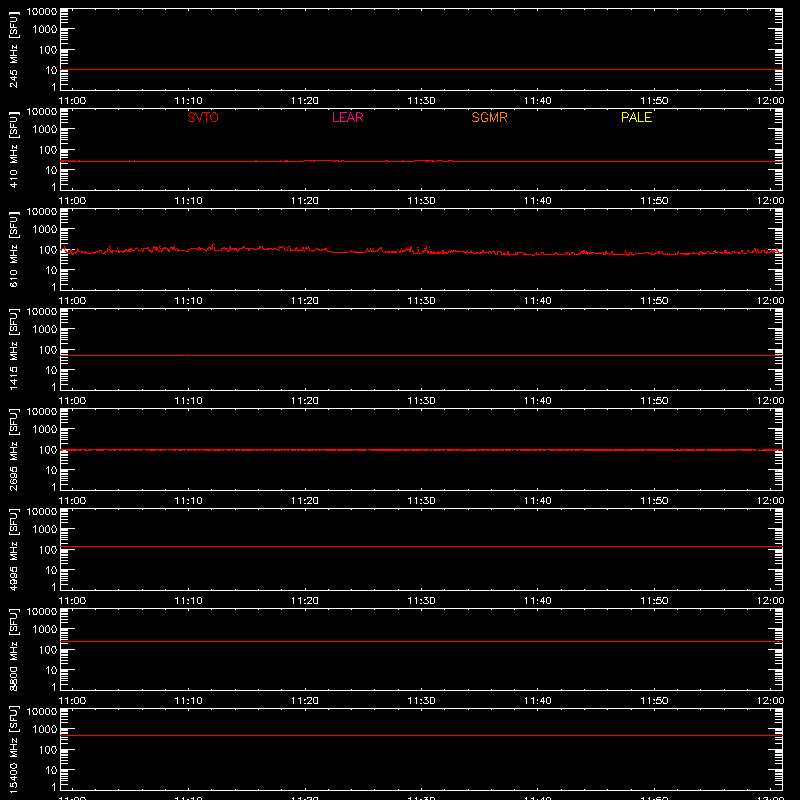Screen dimensions: 800x800
Task: Click the "245 MHz [SFU]" axis title
Action: tap(13, 49)
